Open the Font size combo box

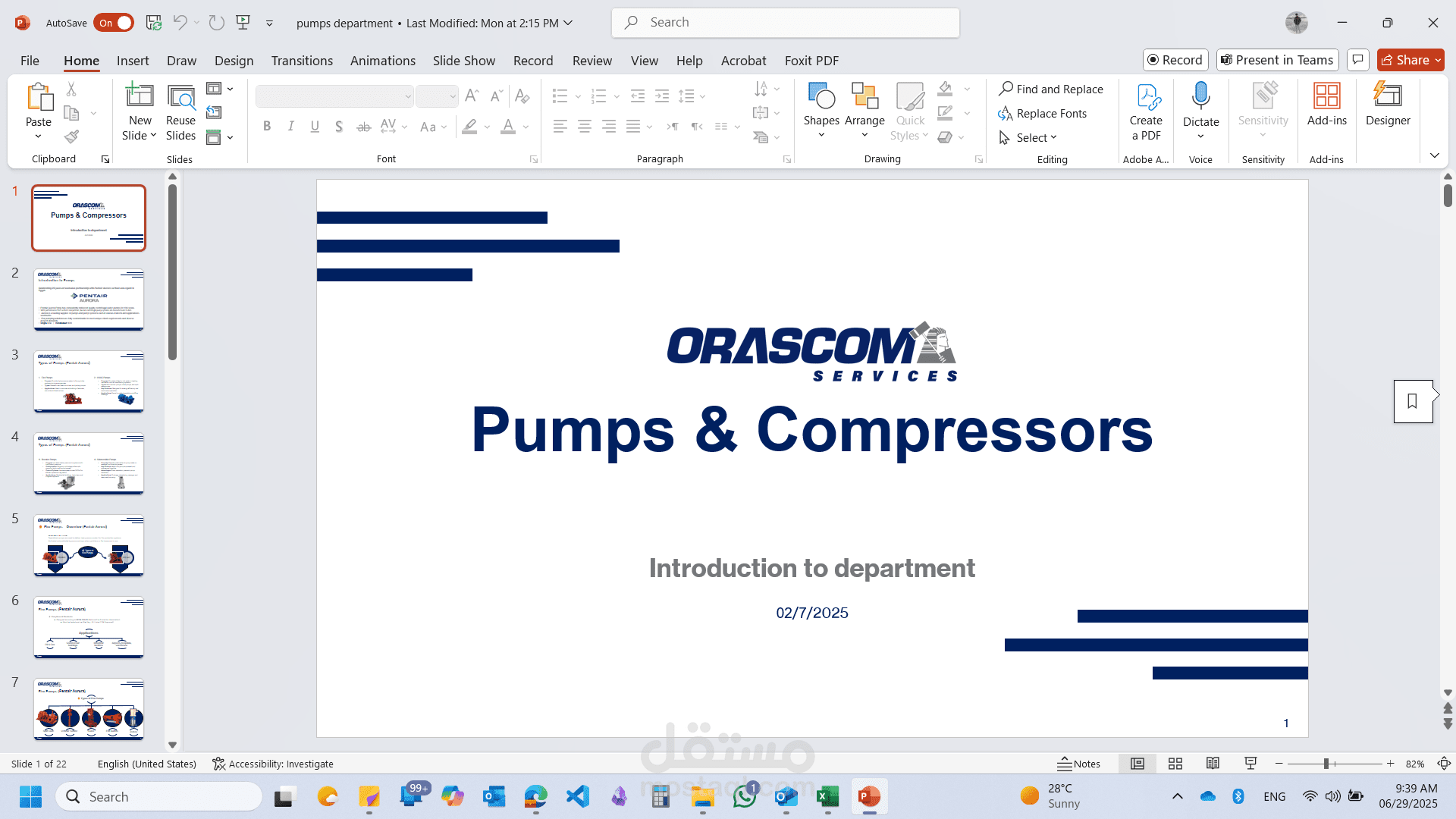point(437,96)
